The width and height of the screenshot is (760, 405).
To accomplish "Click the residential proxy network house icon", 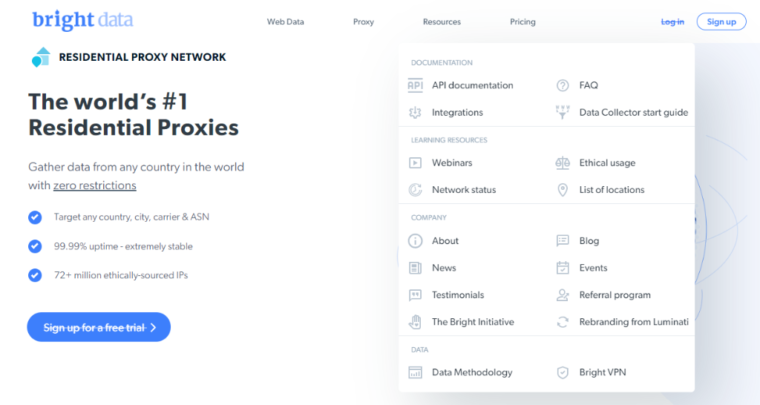I will [41, 57].
